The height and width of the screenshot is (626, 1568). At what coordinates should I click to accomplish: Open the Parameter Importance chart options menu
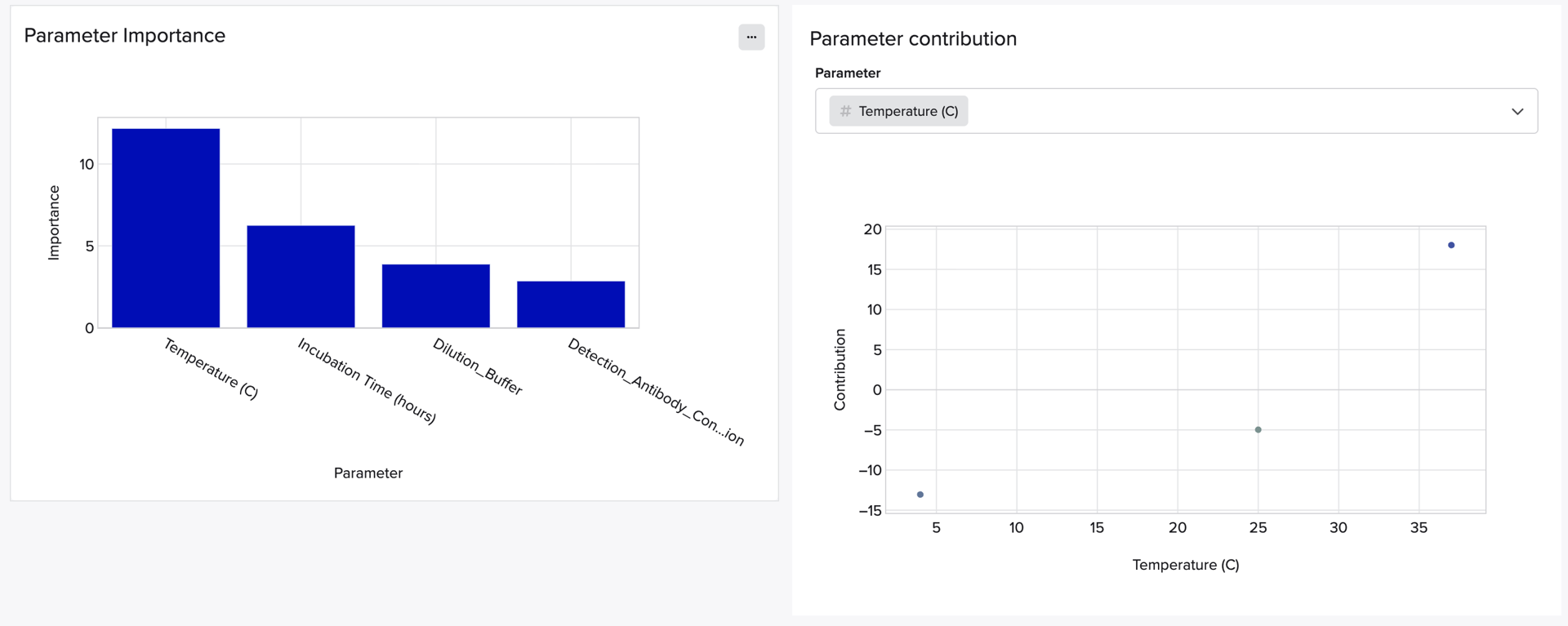pyautogui.click(x=751, y=37)
